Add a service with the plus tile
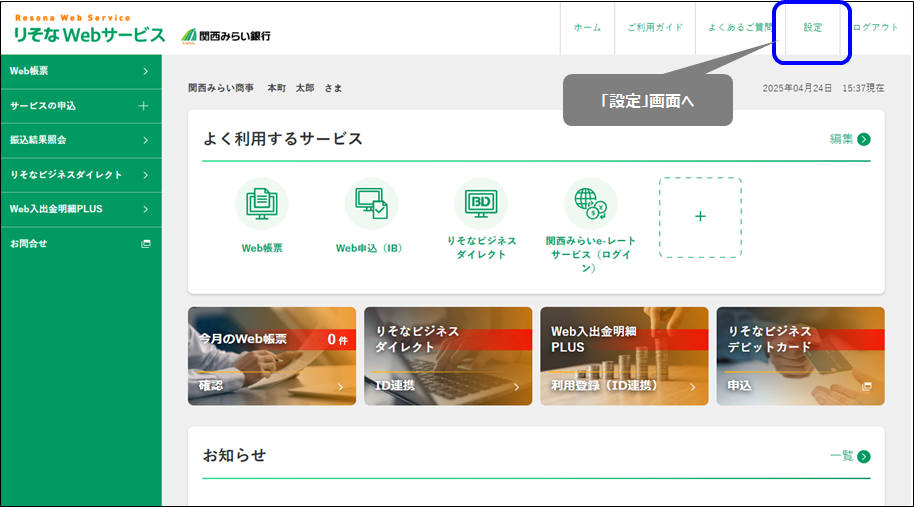Image resolution: width=914 pixels, height=507 pixels. (700, 217)
